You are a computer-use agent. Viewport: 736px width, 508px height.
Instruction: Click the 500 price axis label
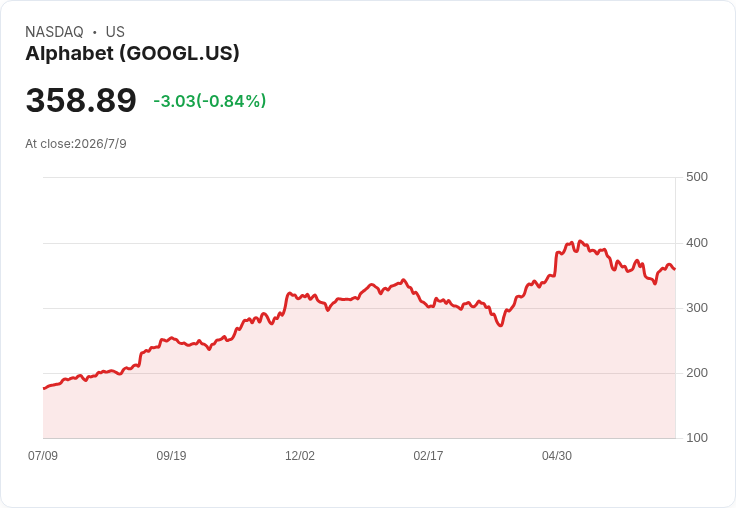697,177
